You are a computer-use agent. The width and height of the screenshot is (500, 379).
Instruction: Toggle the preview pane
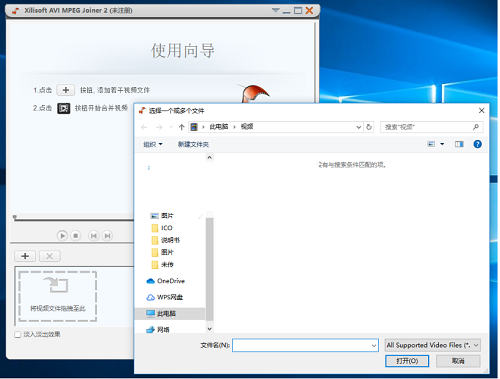click(459, 144)
